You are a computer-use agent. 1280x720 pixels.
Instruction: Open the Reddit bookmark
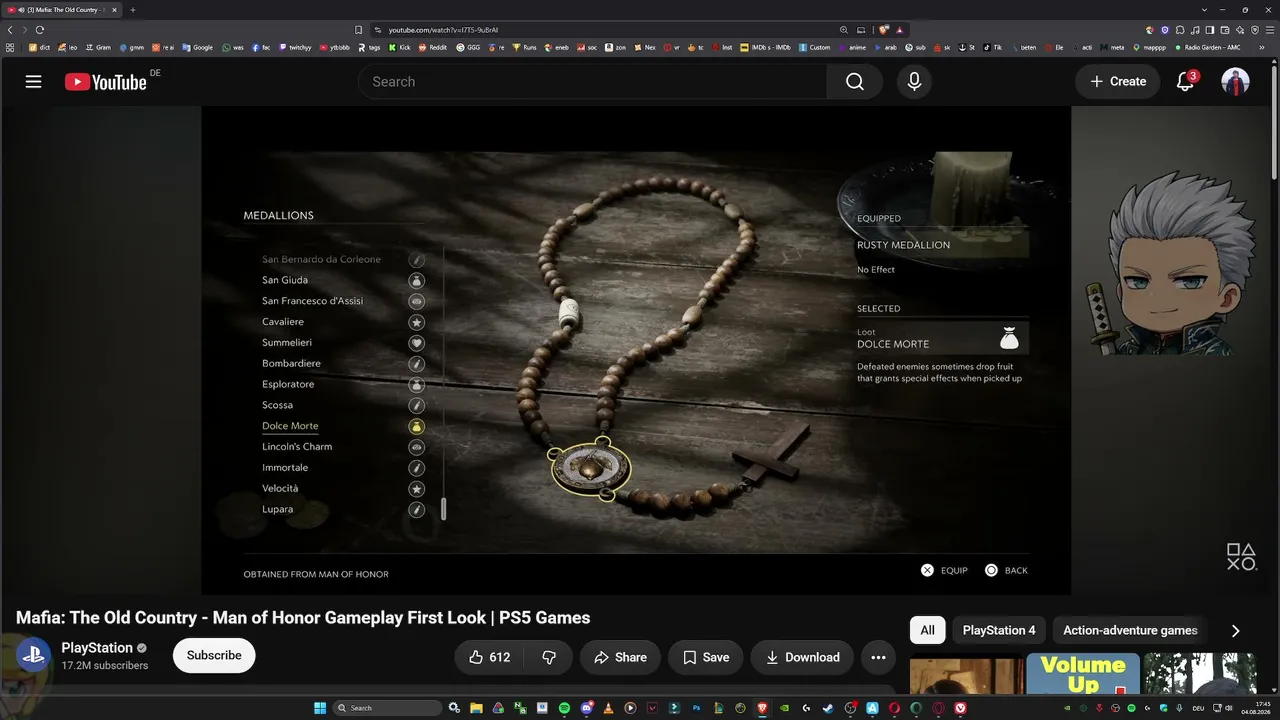[433, 47]
